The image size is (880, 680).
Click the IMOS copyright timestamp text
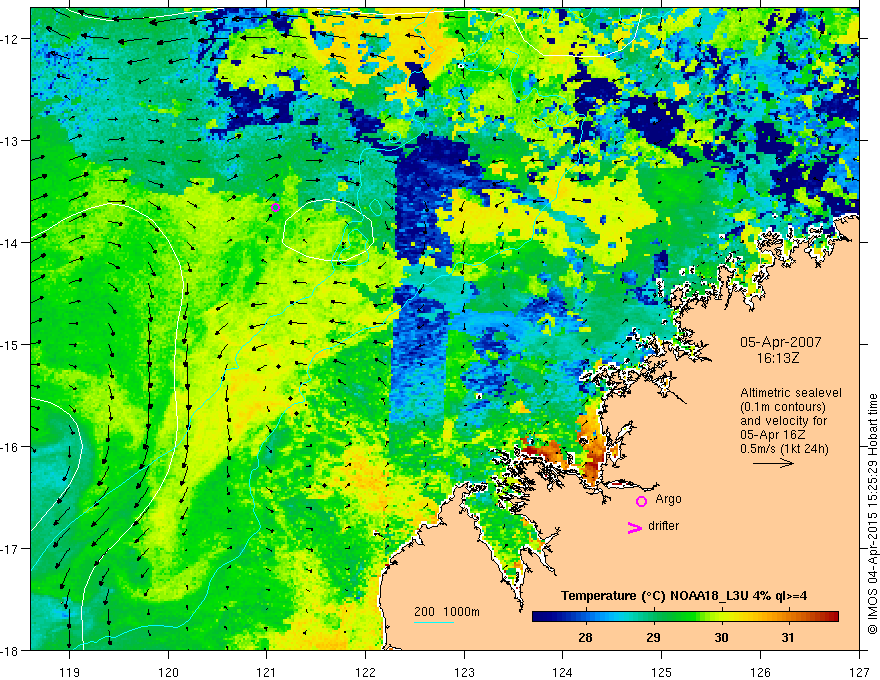click(x=873, y=514)
